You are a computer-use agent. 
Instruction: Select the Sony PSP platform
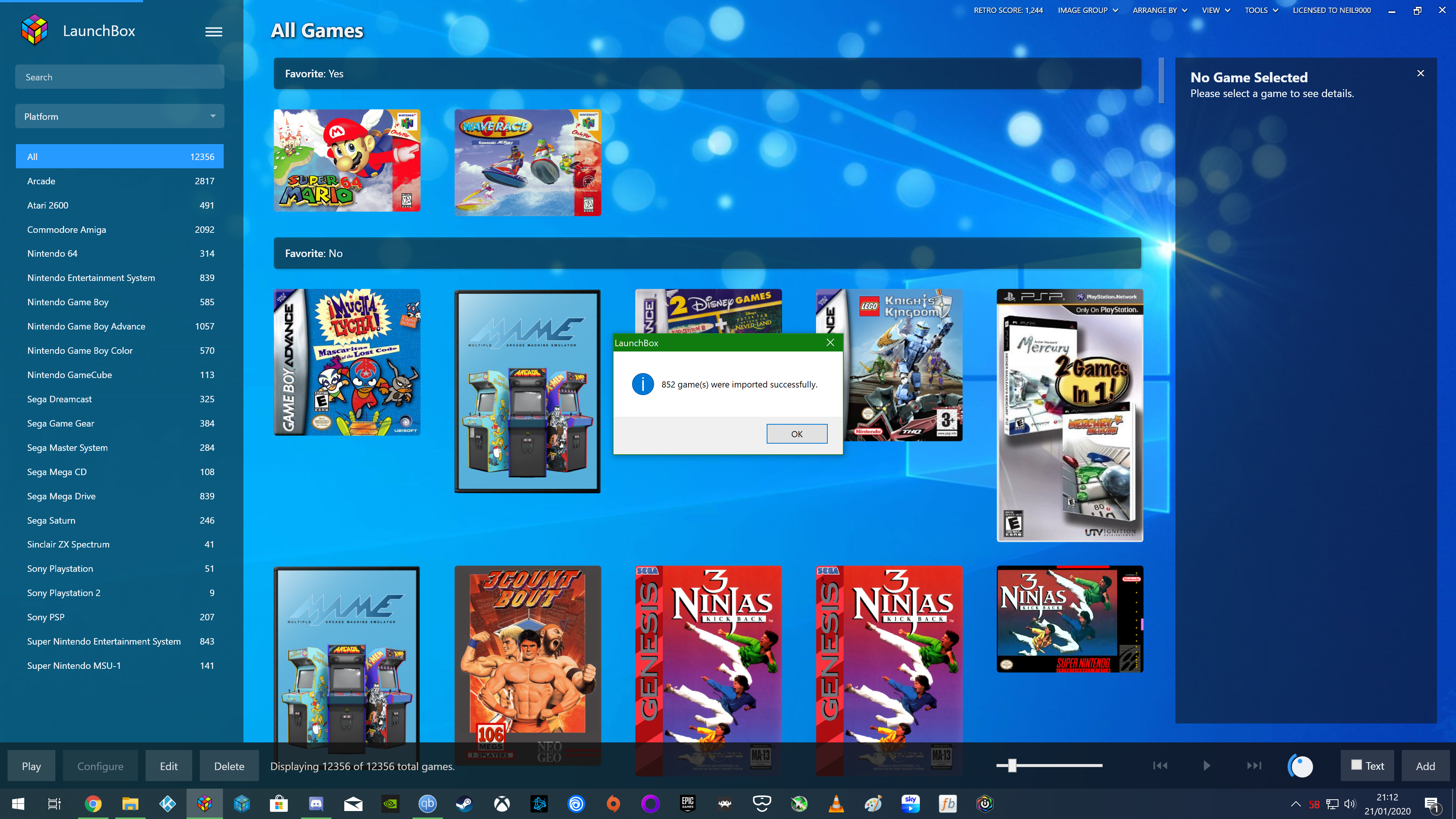(x=119, y=617)
